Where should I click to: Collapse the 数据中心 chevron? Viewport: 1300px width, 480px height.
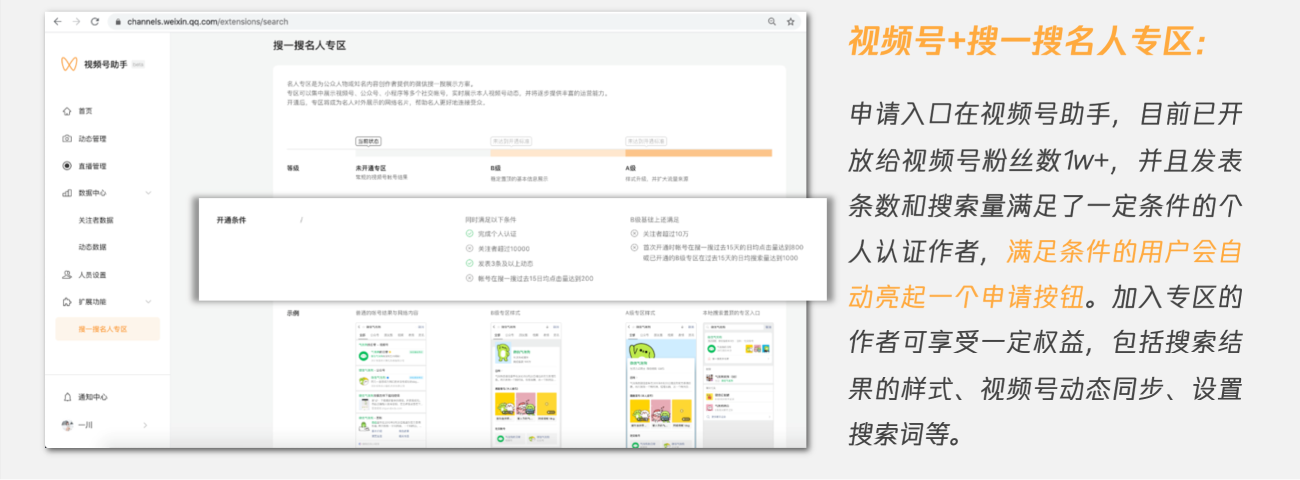click(148, 193)
